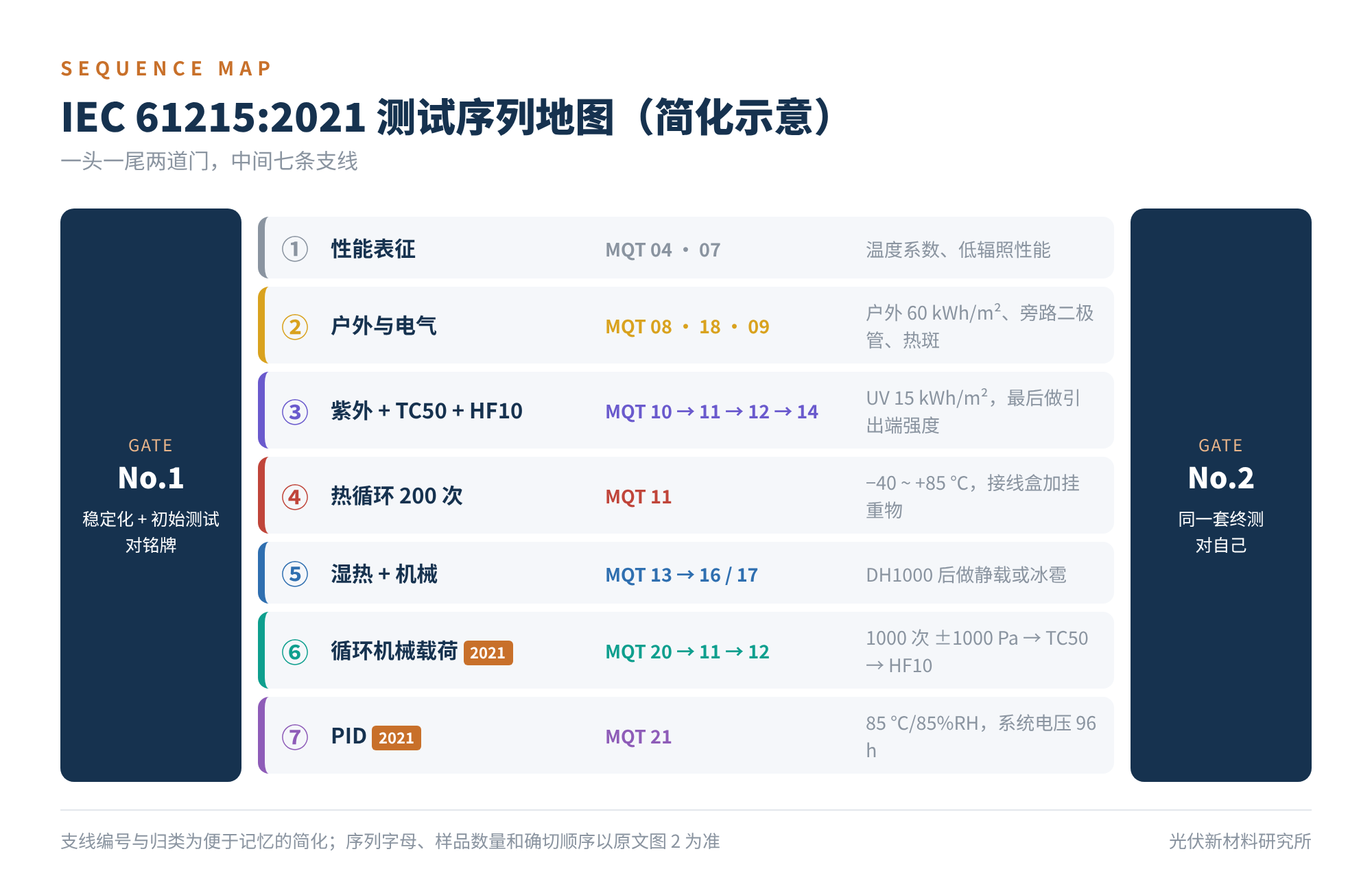Viewport: 1372px width, 893px height.
Task: Click the circled number 4 icon
Action: 295,497
